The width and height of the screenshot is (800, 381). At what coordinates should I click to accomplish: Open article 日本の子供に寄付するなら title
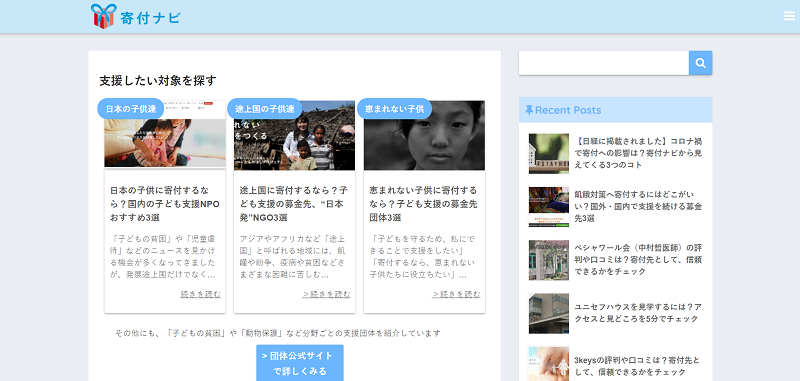click(165, 204)
